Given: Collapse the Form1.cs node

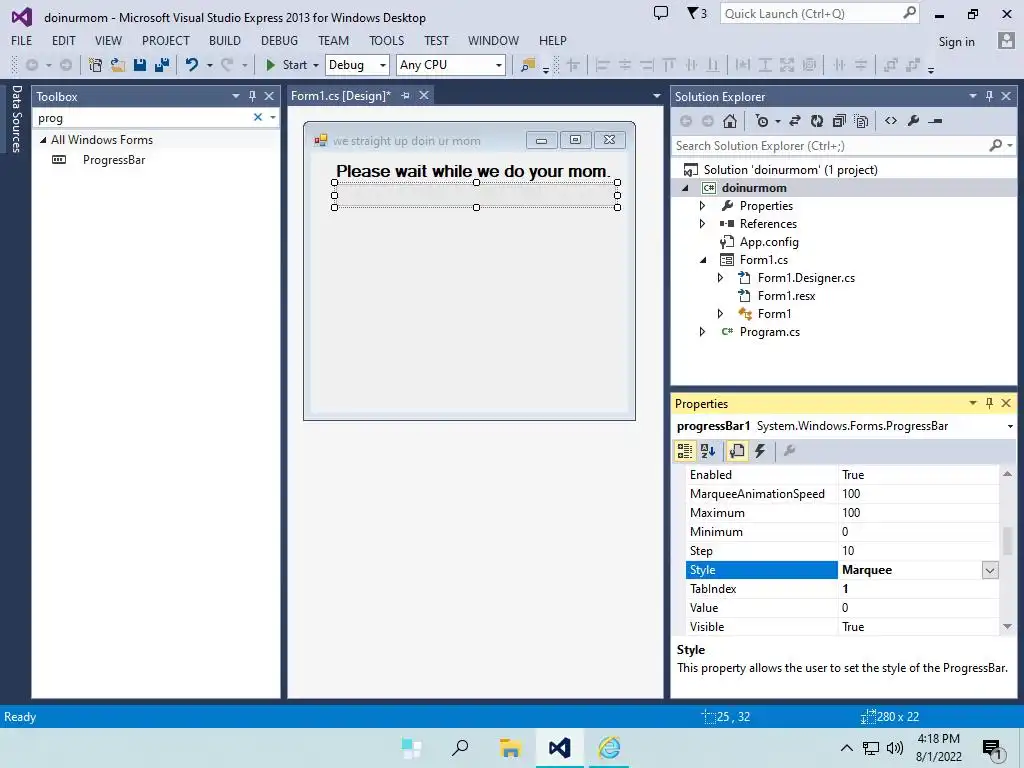Looking at the screenshot, I should pyautogui.click(x=703, y=260).
